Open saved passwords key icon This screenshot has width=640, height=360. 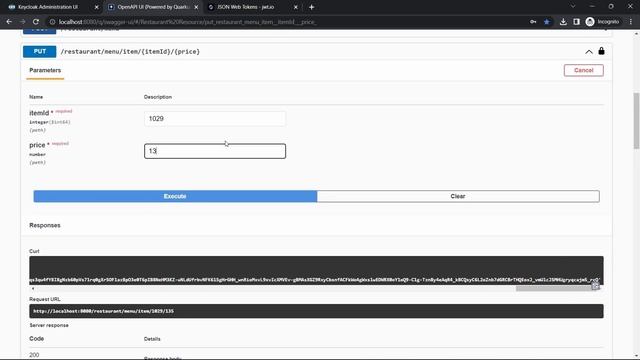tap(533, 22)
